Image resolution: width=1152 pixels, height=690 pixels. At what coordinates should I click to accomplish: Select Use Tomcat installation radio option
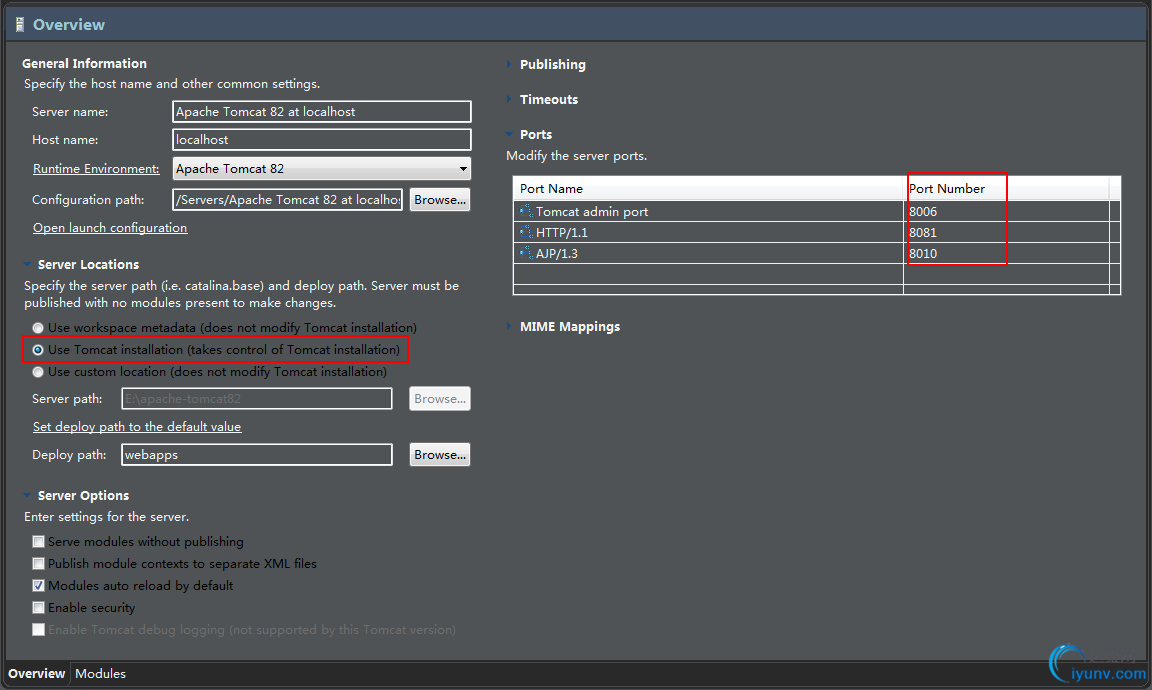click(x=38, y=350)
